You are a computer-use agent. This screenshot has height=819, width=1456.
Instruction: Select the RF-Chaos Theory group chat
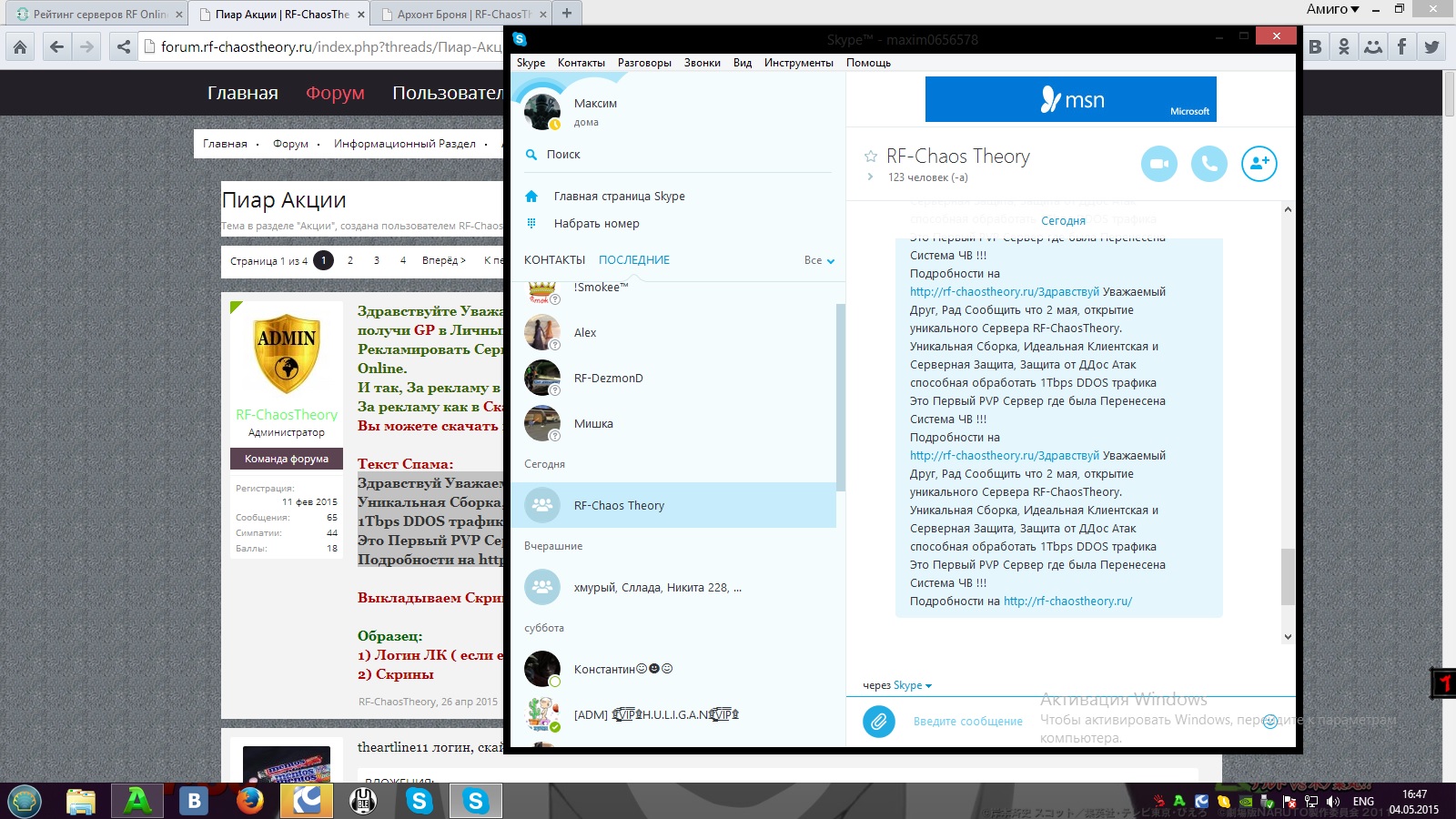point(673,505)
